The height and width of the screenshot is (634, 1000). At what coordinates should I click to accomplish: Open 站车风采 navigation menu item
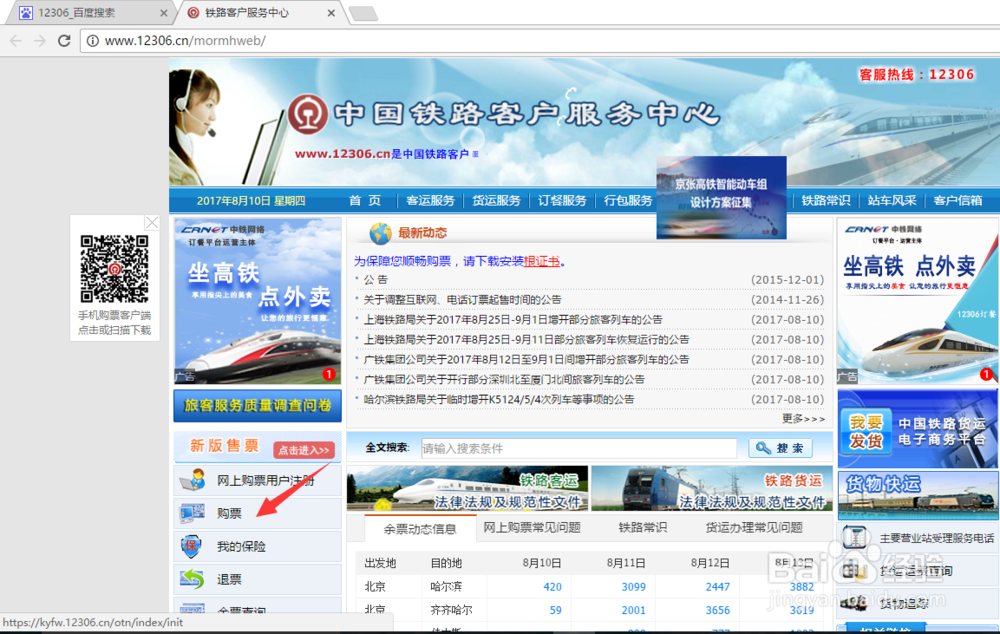[892, 200]
